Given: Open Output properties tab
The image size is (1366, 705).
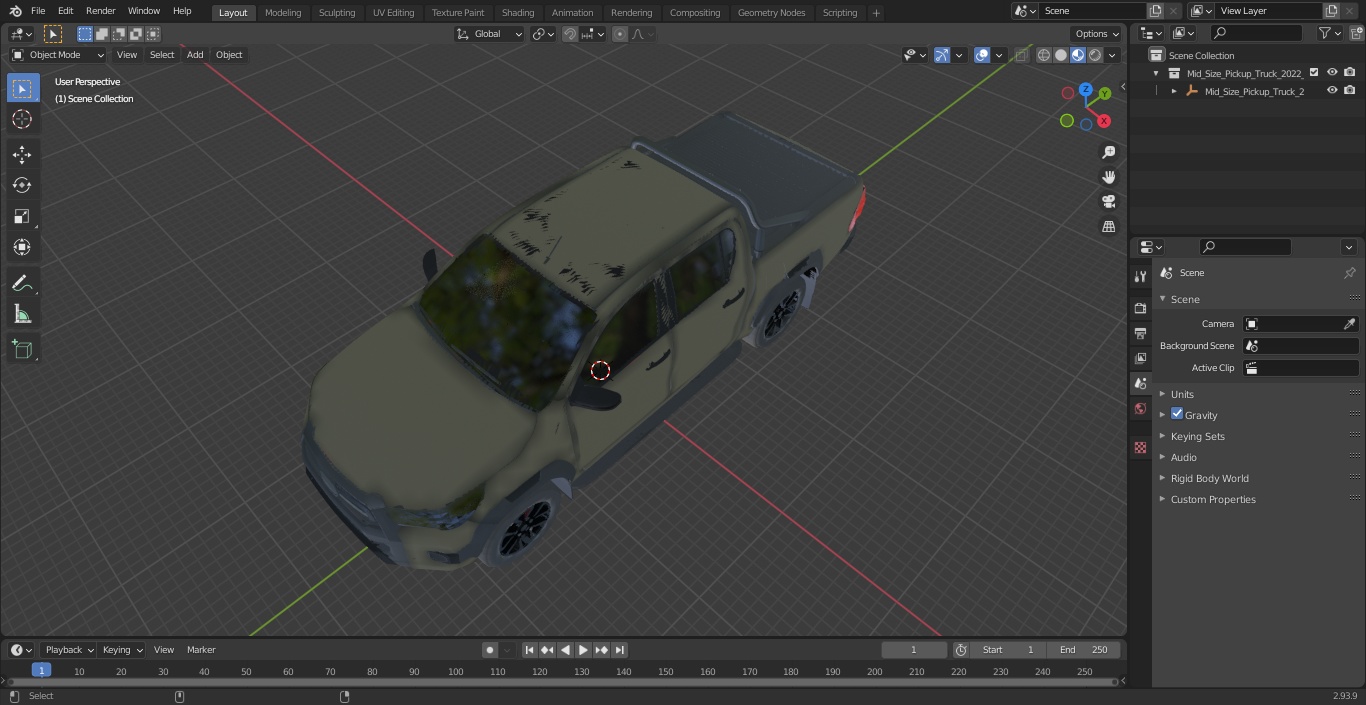Looking at the screenshot, I should point(1140,333).
